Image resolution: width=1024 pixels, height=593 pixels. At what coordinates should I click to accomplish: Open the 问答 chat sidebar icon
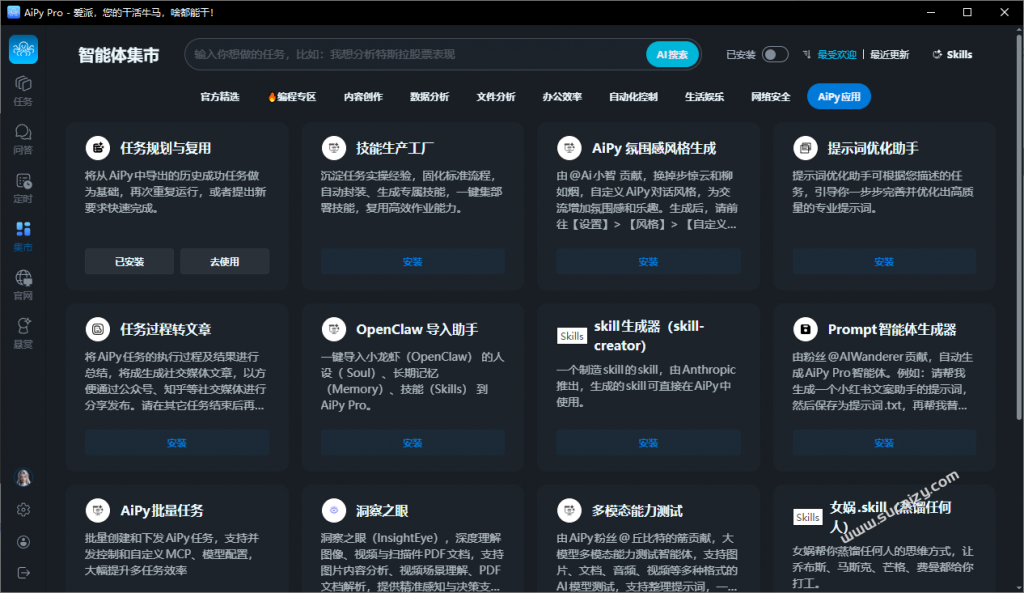24,139
